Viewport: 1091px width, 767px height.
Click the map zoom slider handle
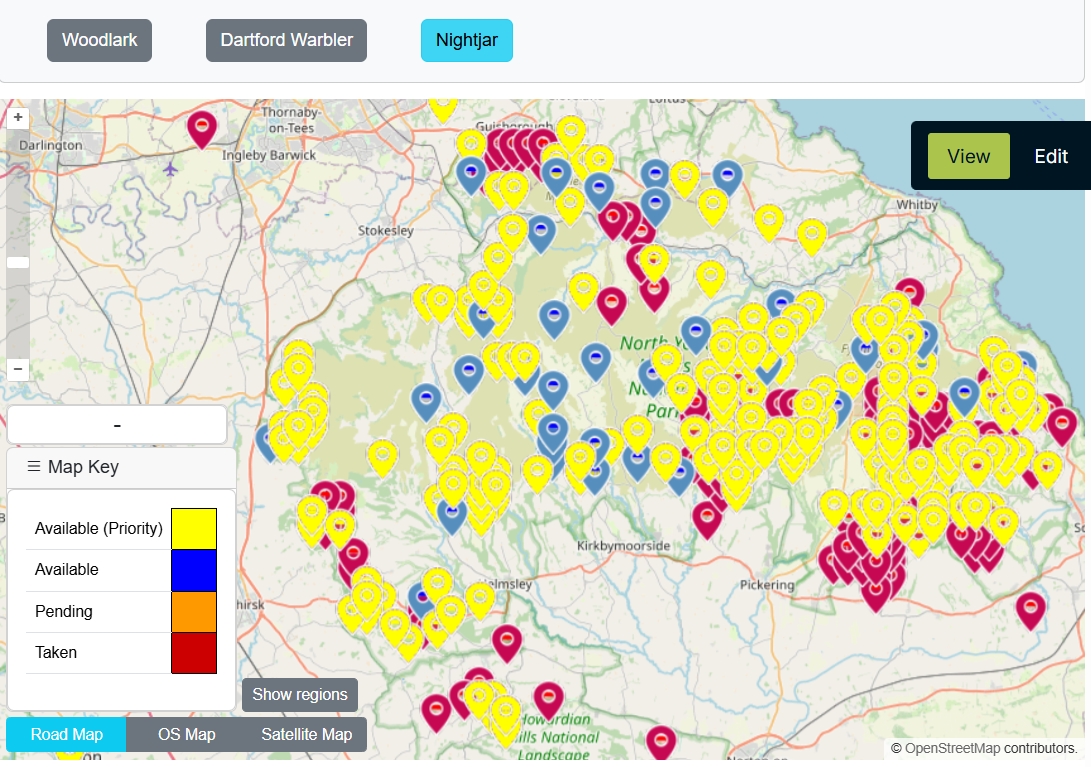(x=18, y=262)
